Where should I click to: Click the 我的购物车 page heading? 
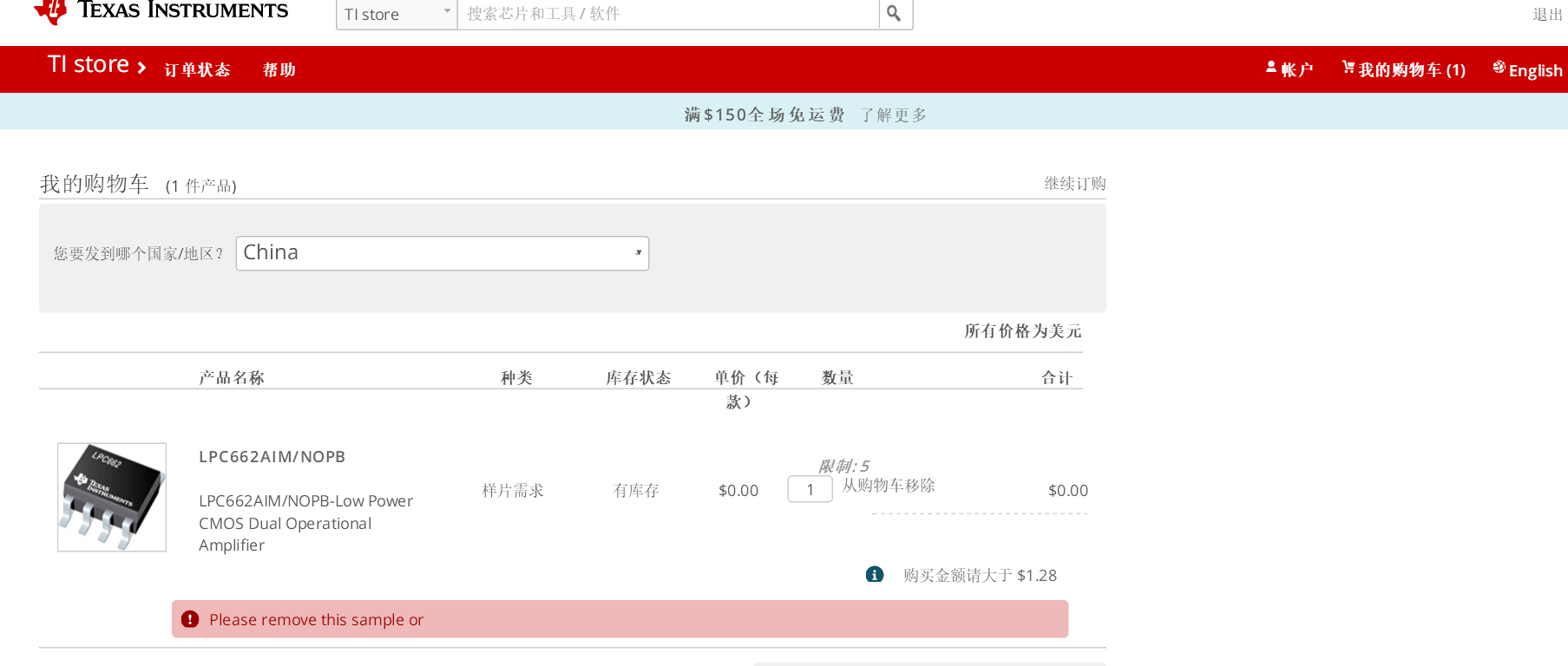(95, 184)
